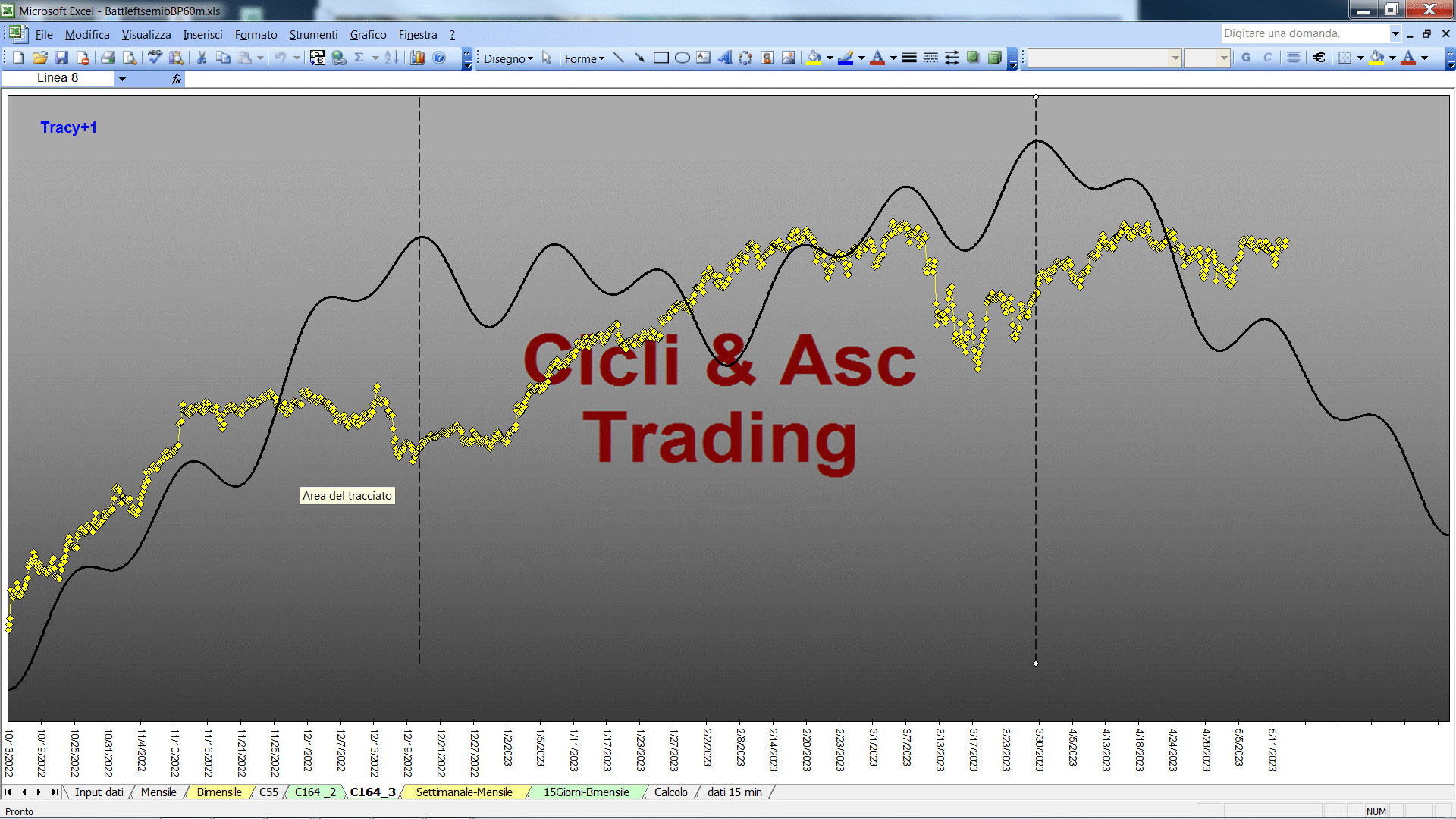Image resolution: width=1456 pixels, height=819 pixels.
Task: Click the Permission document icon
Action: pos(83,58)
